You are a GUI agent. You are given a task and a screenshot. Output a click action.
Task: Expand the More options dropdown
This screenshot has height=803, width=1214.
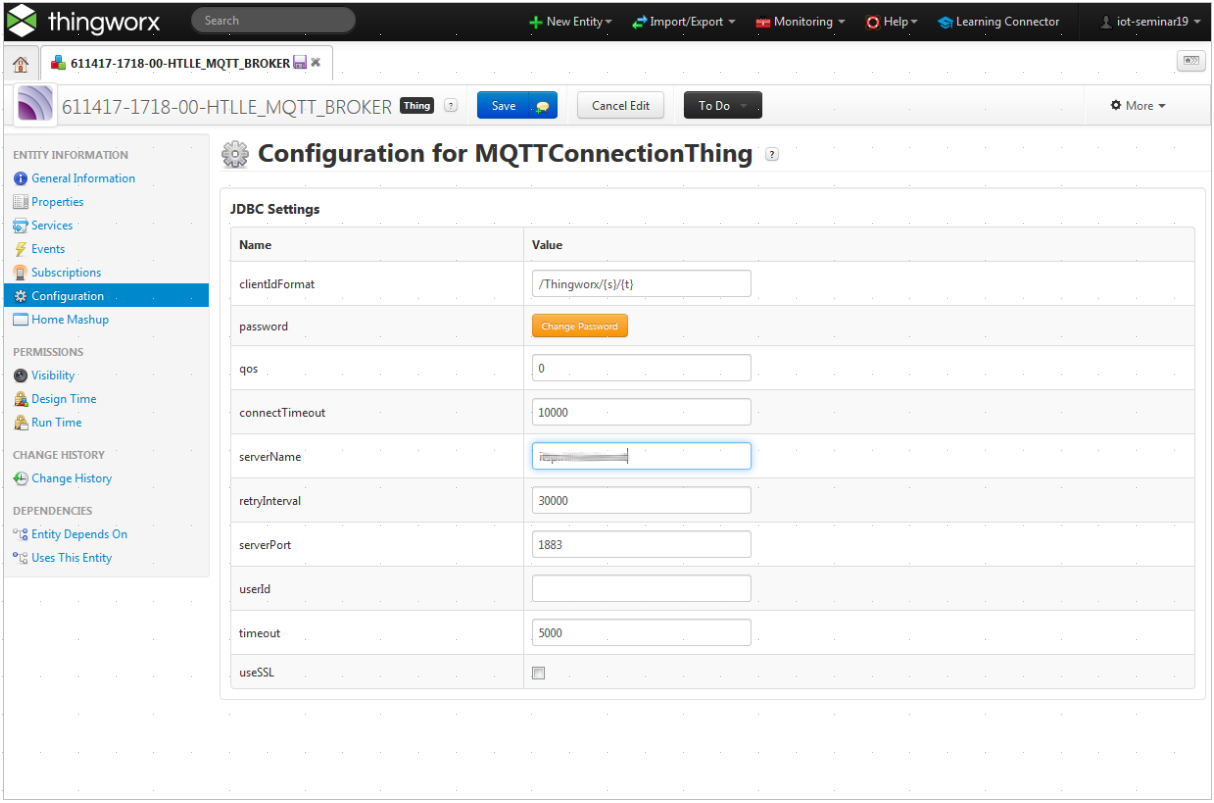pos(1138,106)
